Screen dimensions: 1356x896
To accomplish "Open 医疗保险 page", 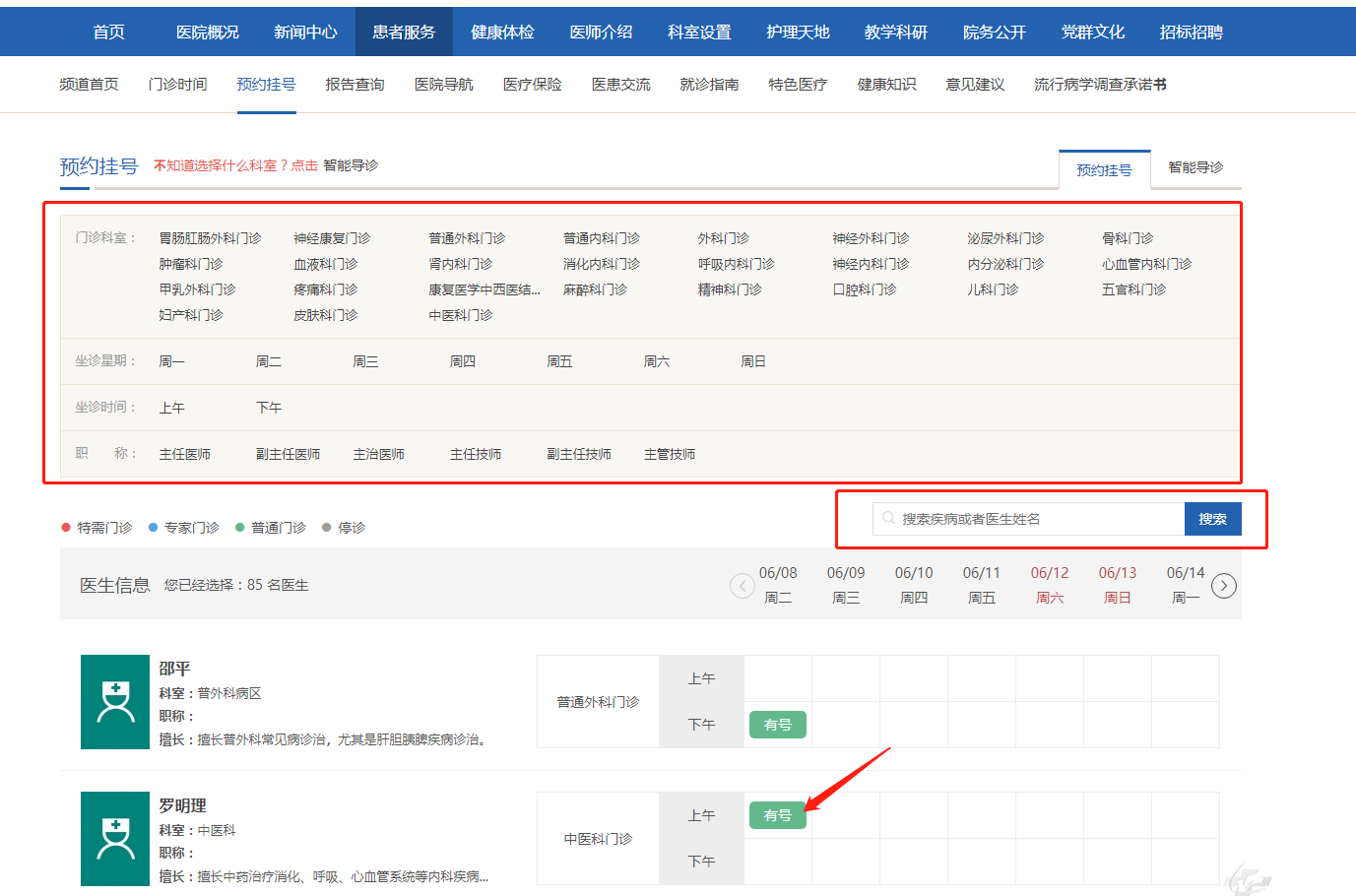I will point(532,85).
